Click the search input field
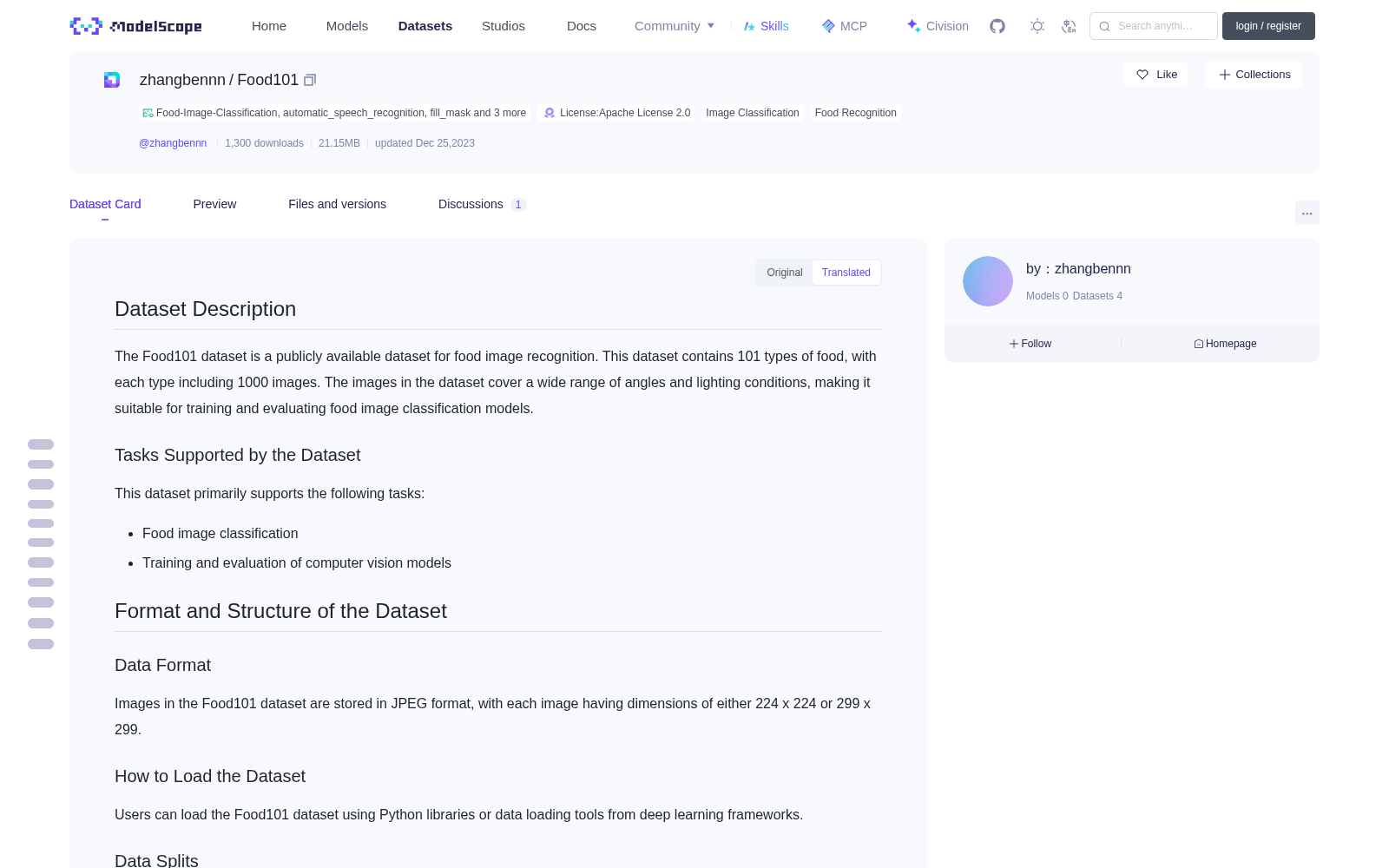The image size is (1389, 868). point(1154,26)
